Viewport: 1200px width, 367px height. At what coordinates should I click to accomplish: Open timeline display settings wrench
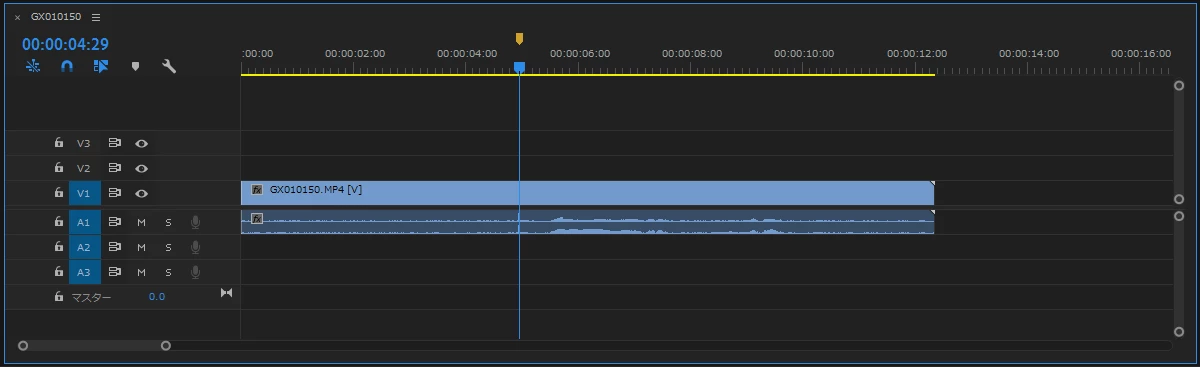click(x=169, y=67)
